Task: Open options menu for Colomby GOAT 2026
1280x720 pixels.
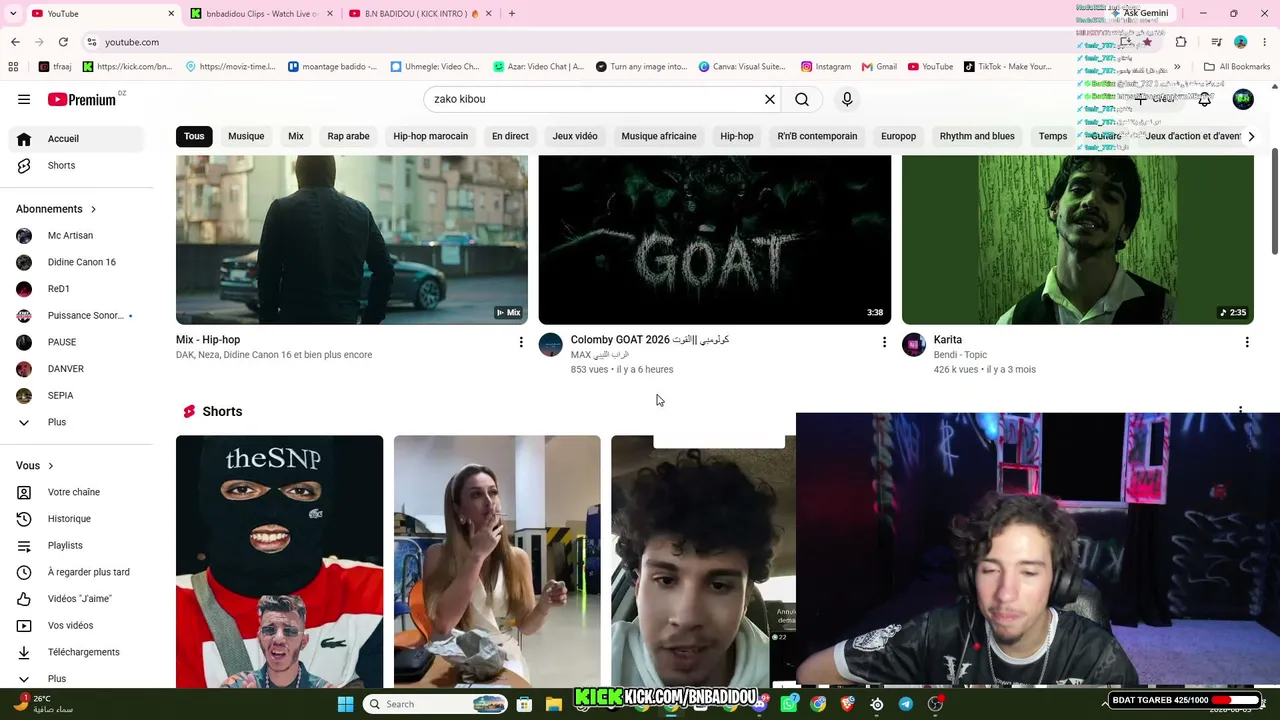Action: tap(884, 342)
